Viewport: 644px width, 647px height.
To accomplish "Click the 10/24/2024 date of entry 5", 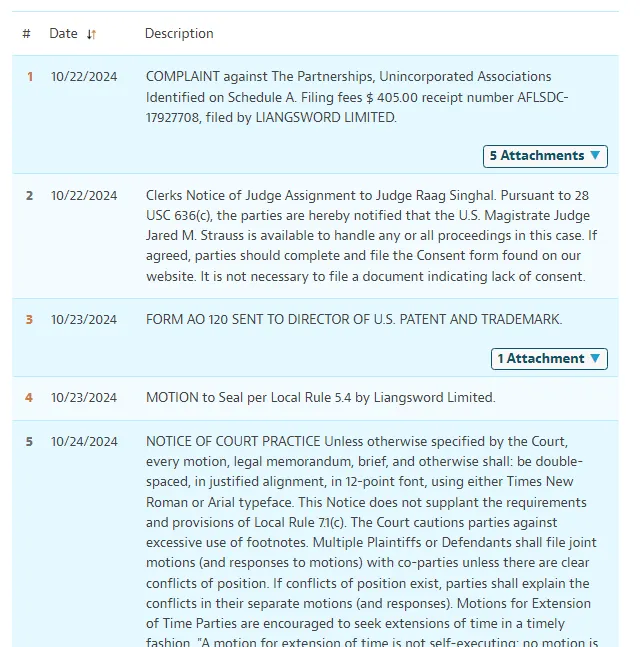I will 84,442.
